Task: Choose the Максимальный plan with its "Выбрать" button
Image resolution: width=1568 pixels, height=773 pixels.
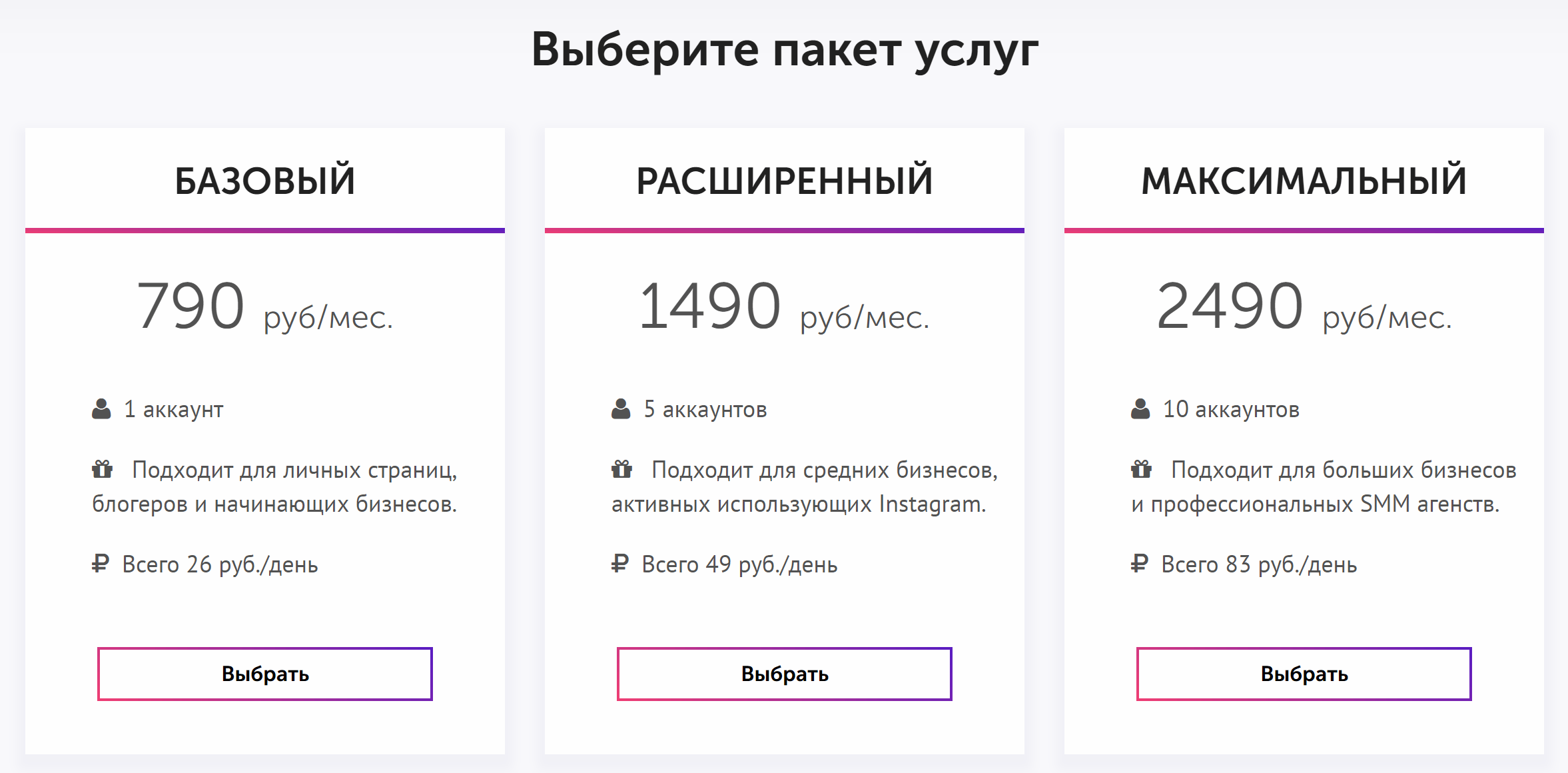Action: click(1304, 674)
